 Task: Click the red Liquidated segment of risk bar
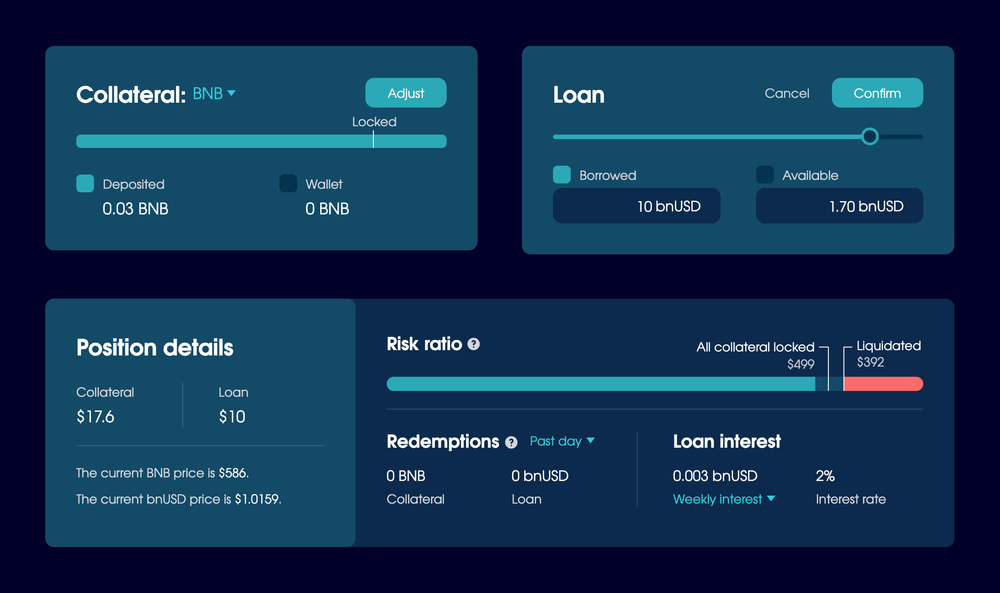pos(882,384)
